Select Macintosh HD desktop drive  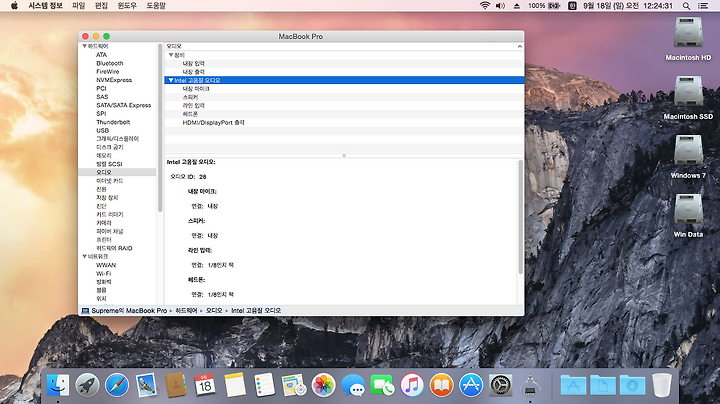688,39
